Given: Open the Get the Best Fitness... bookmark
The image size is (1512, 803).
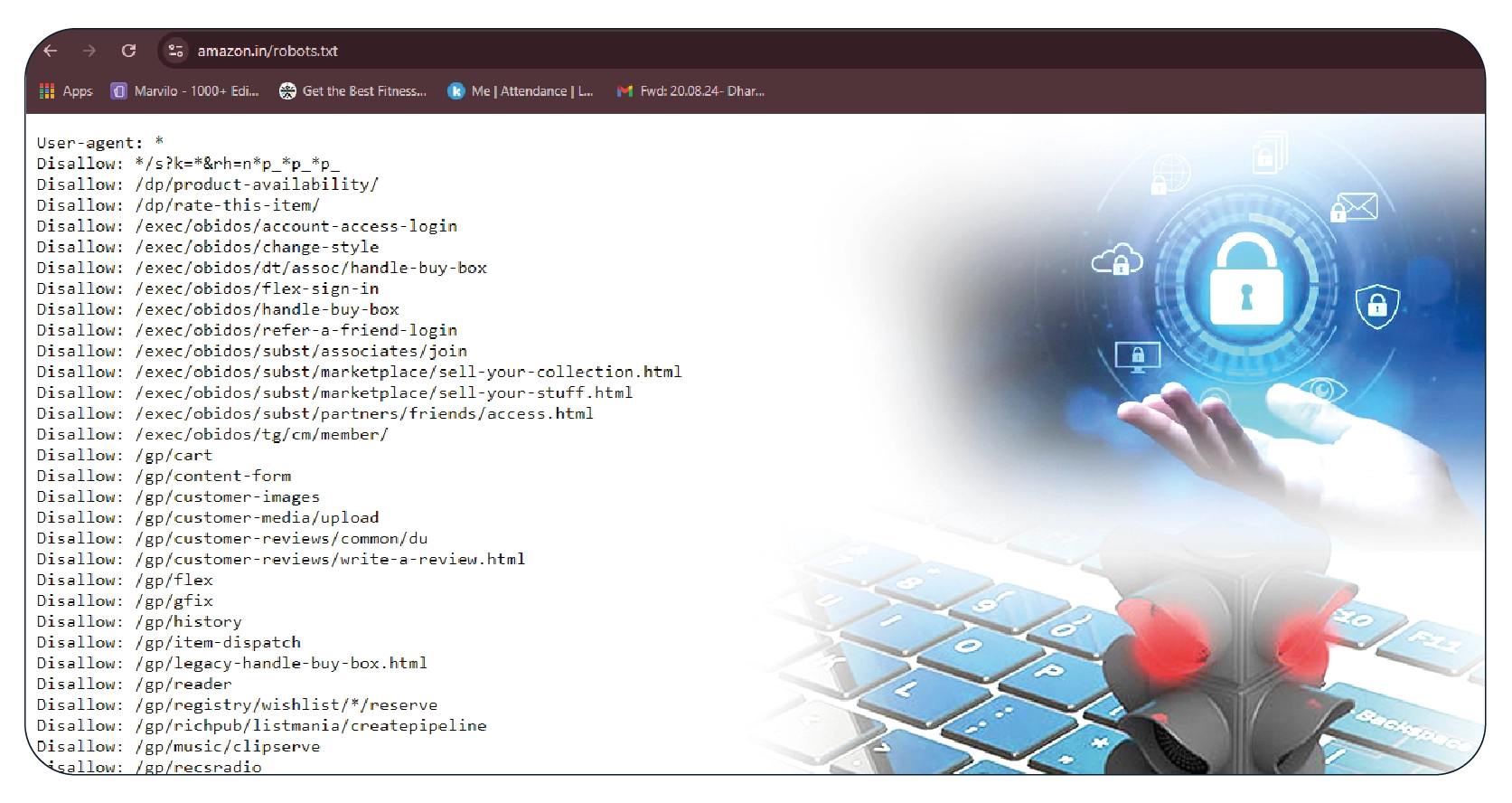Looking at the screenshot, I should point(352,91).
